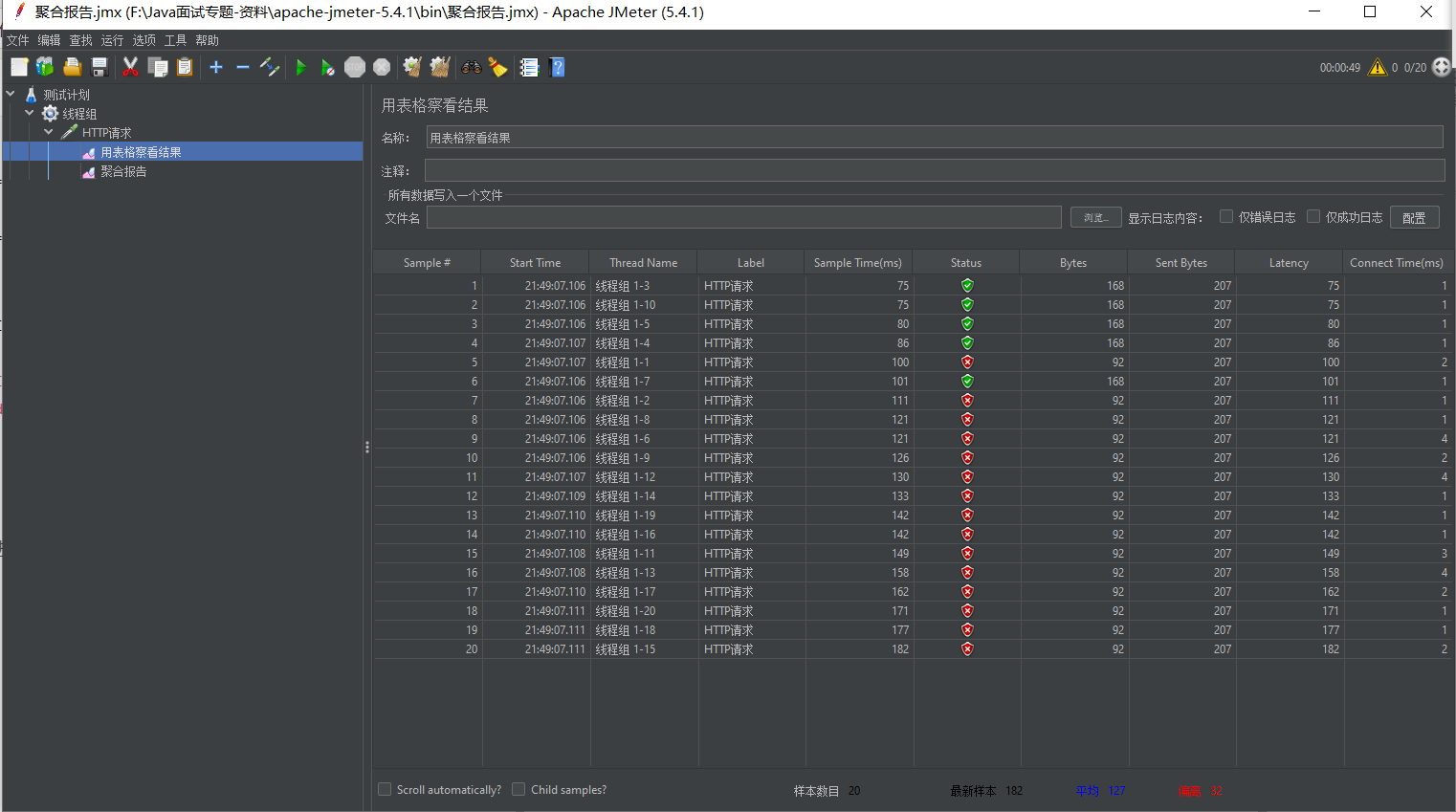Open the 选项 menu
Image resolution: width=1456 pixels, height=812 pixels.
tap(143, 40)
